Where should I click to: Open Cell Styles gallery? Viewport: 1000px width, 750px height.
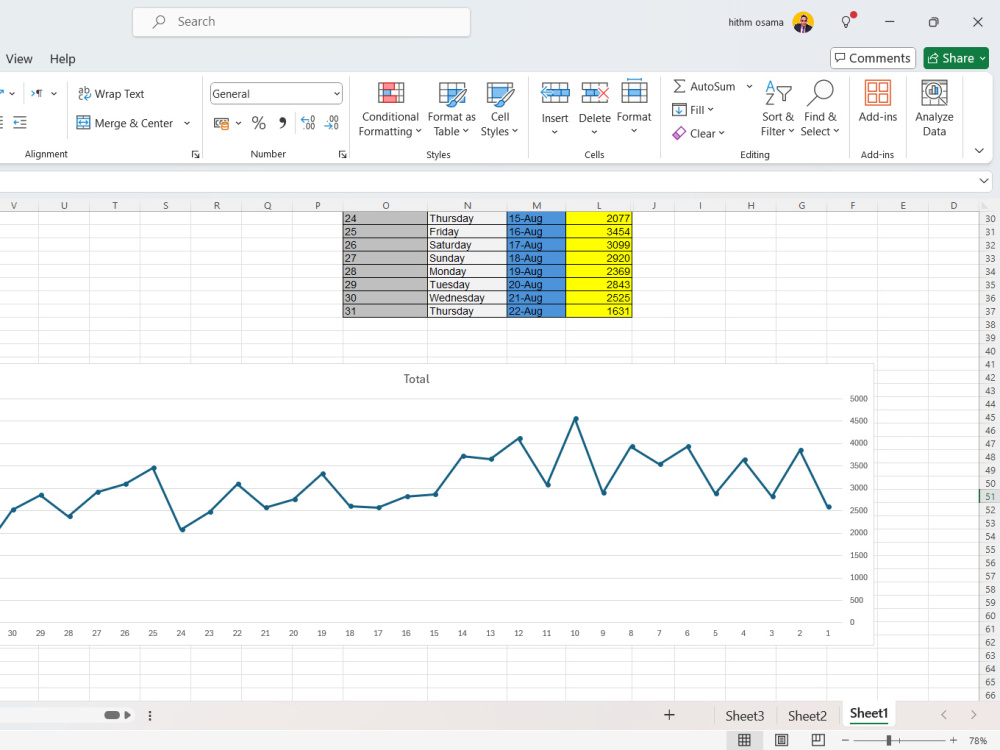click(x=499, y=109)
